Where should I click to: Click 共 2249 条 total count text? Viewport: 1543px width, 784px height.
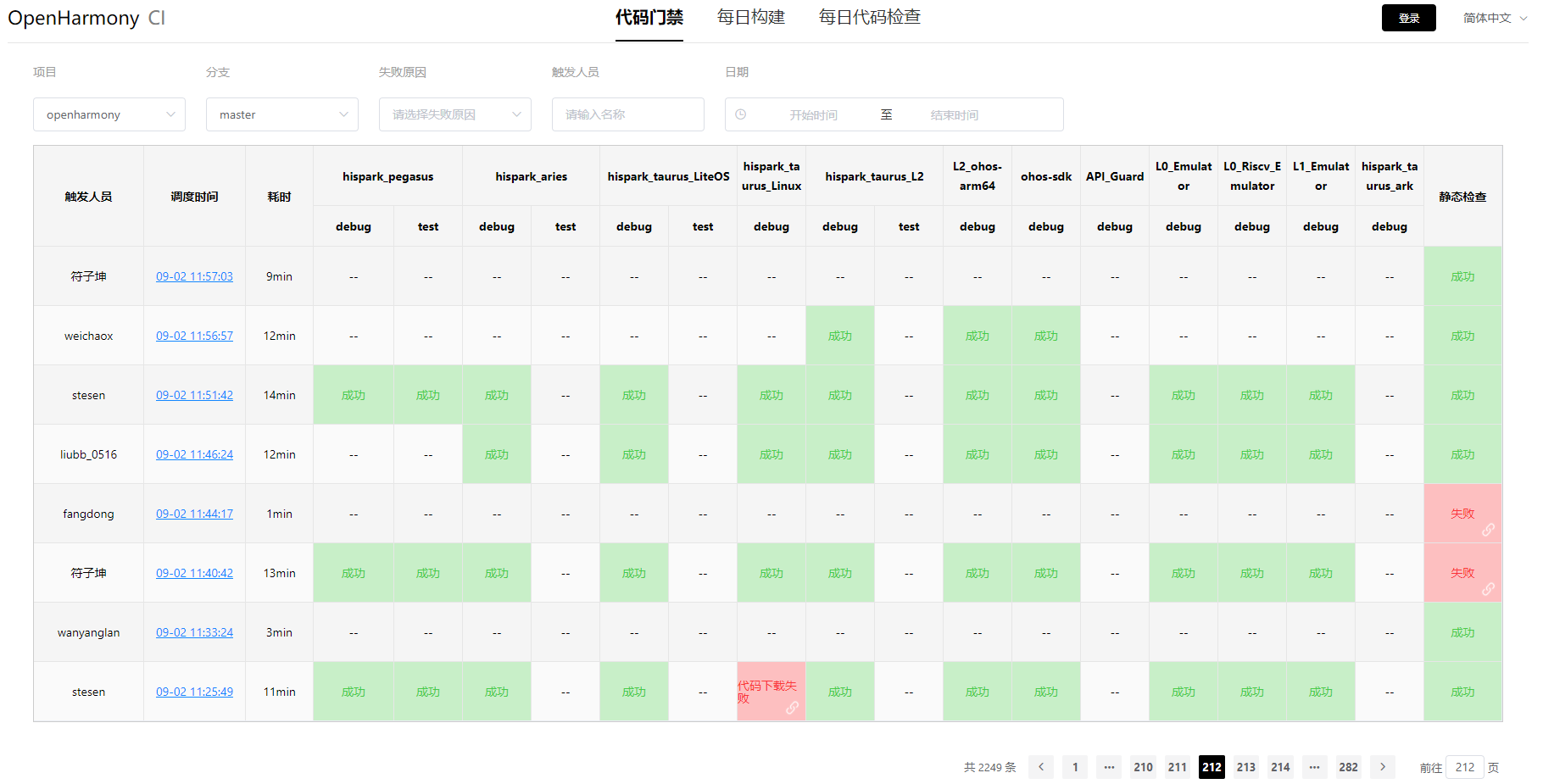[989, 767]
